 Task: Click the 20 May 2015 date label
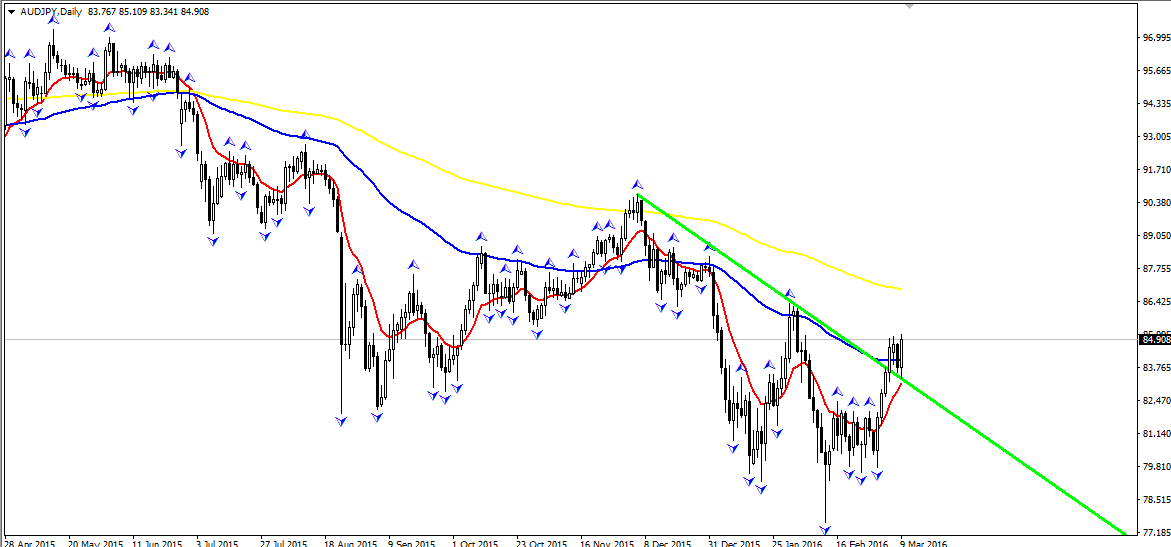pyautogui.click(x=92, y=543)
